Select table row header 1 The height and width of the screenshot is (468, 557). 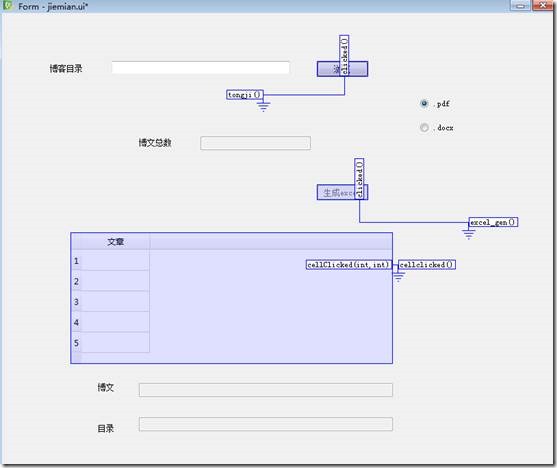pos(76,261)
